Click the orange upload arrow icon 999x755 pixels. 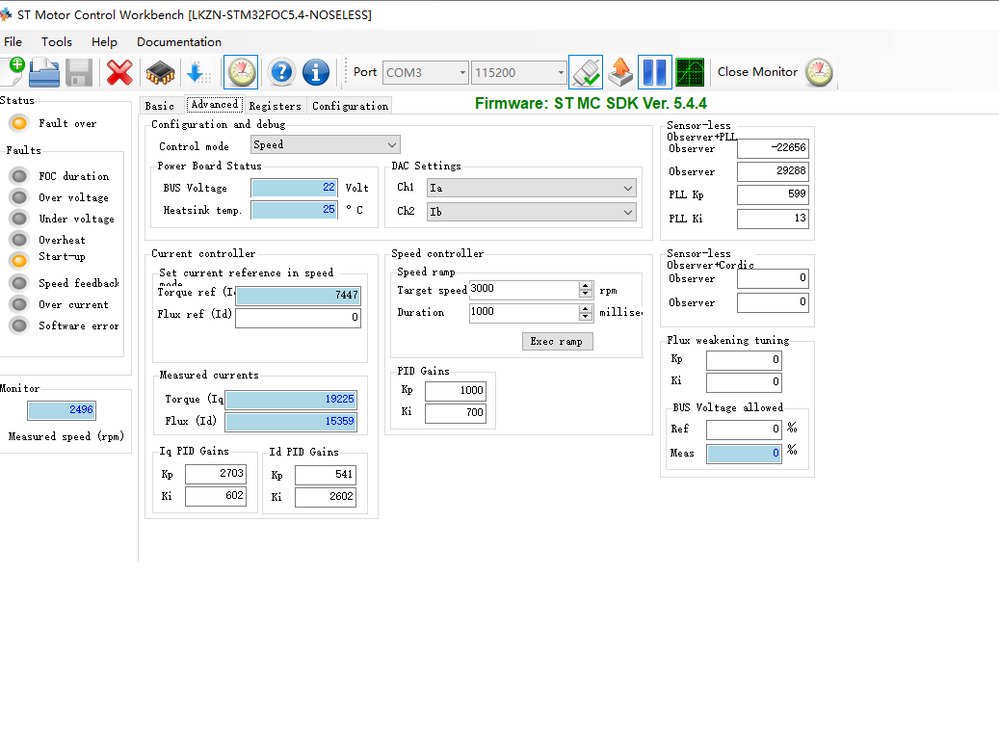(620, 72)
